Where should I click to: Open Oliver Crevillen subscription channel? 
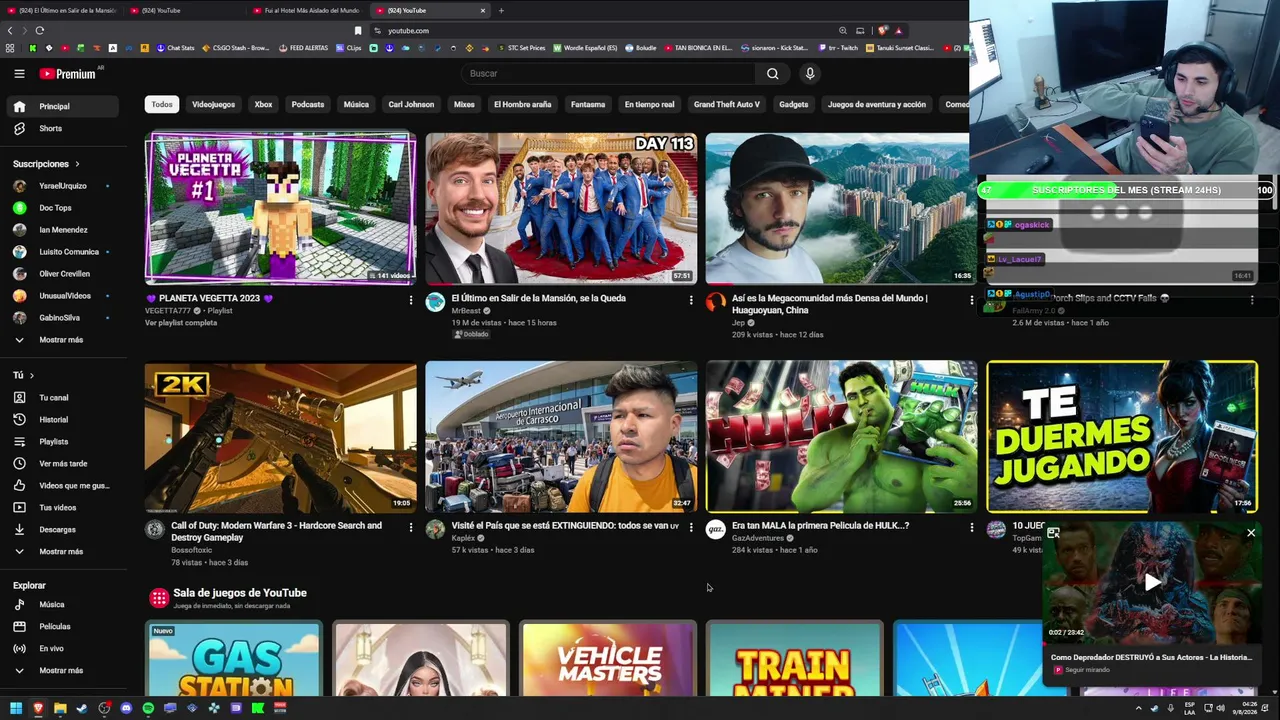click(x=62, y=274)
